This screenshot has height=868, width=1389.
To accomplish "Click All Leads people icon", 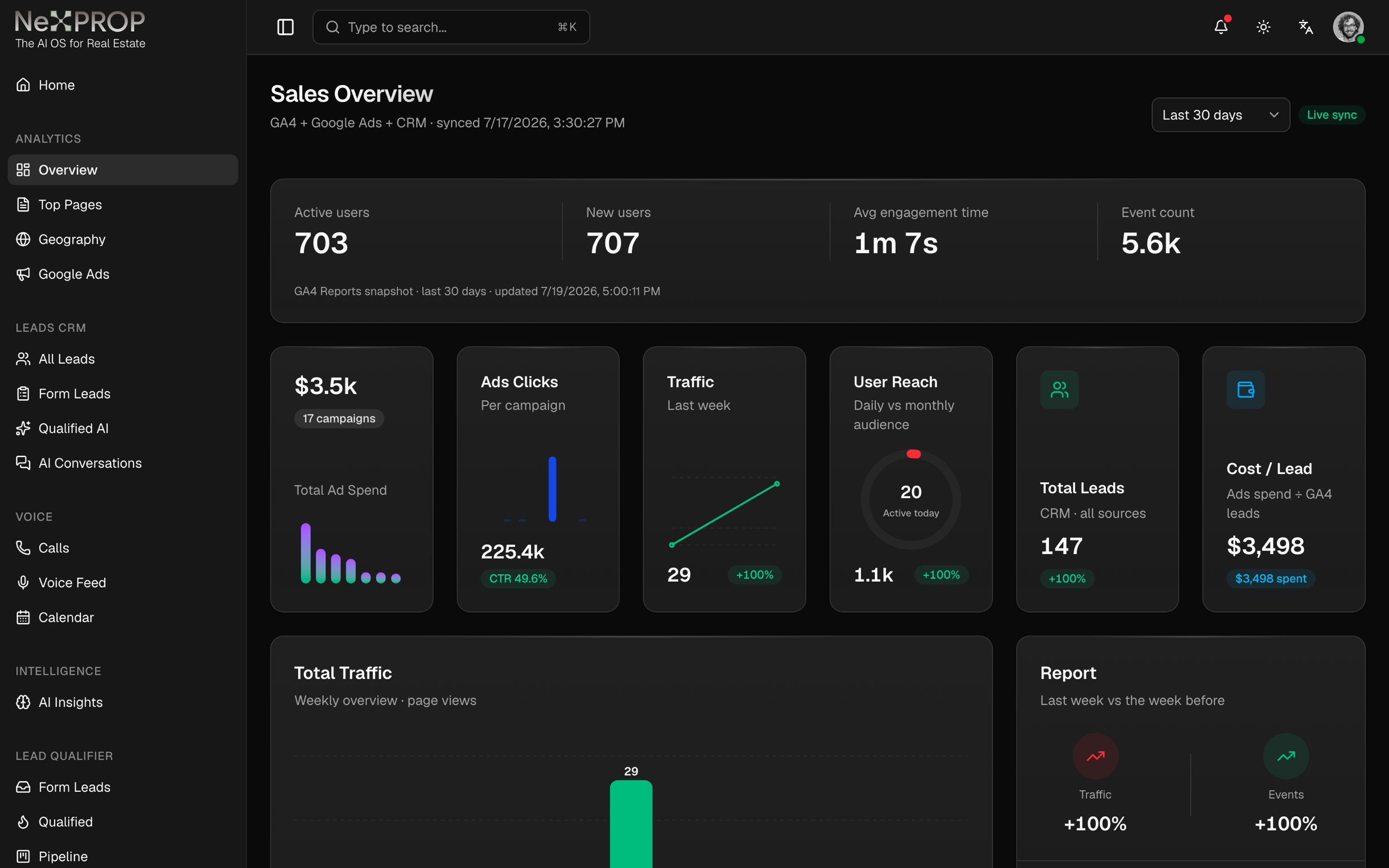I will pyautogui.click(x=23, y=359).
